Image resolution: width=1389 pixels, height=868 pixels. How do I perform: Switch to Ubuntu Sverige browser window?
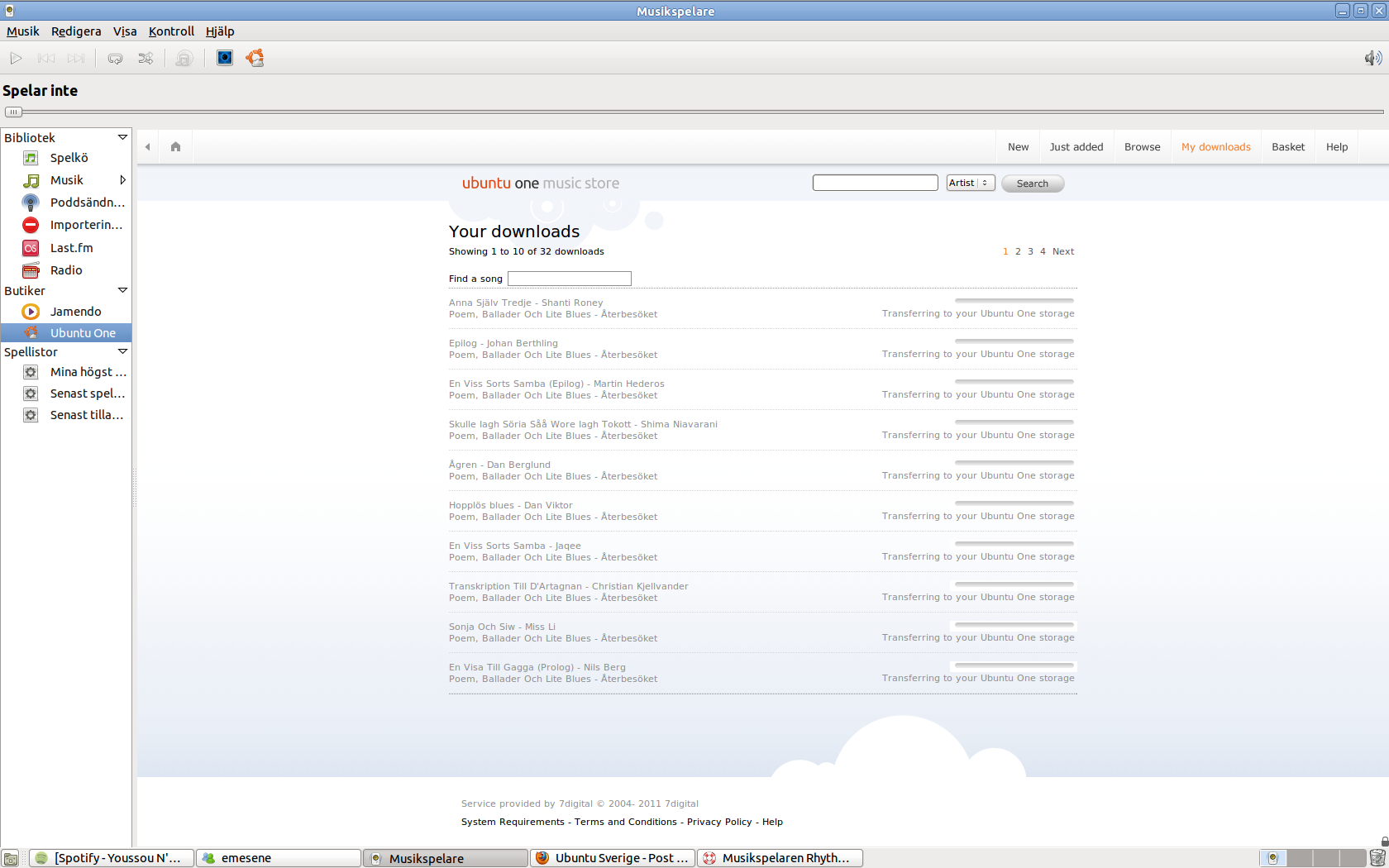613,858
